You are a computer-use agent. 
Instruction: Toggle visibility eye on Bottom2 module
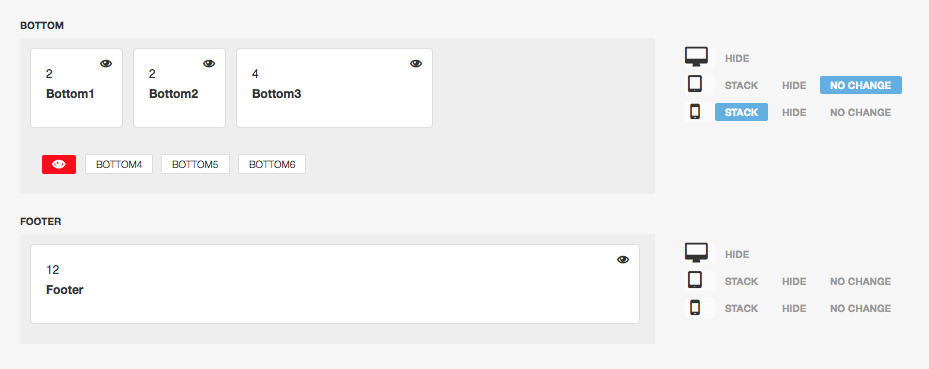click(x=209, y=64)
